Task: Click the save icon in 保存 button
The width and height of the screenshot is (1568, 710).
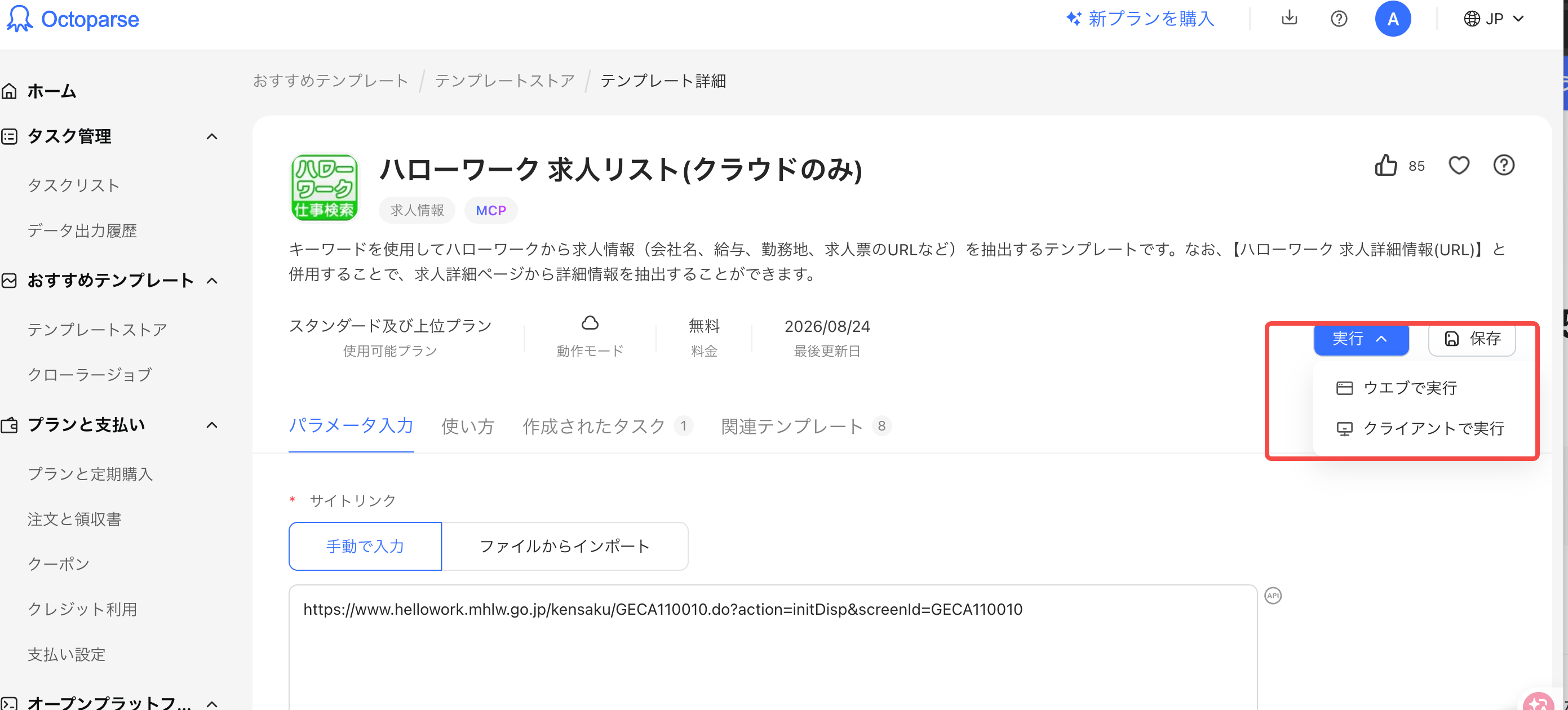Action: 1451,339
